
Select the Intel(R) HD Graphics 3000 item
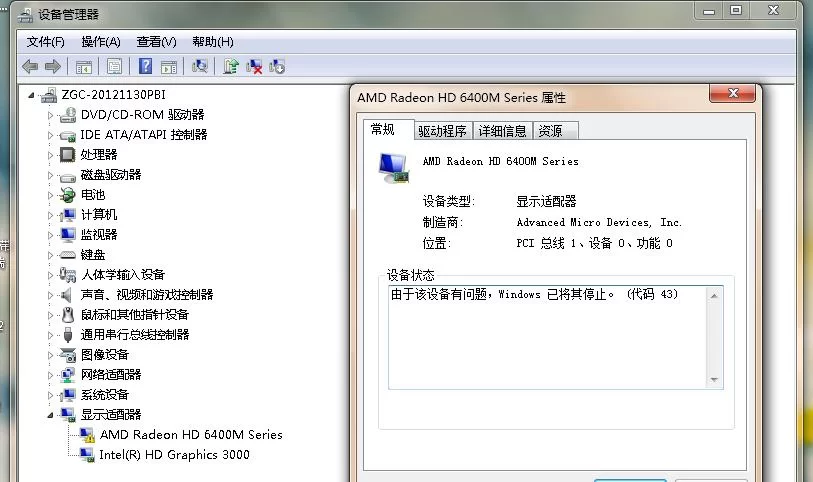tap(174, 455)
